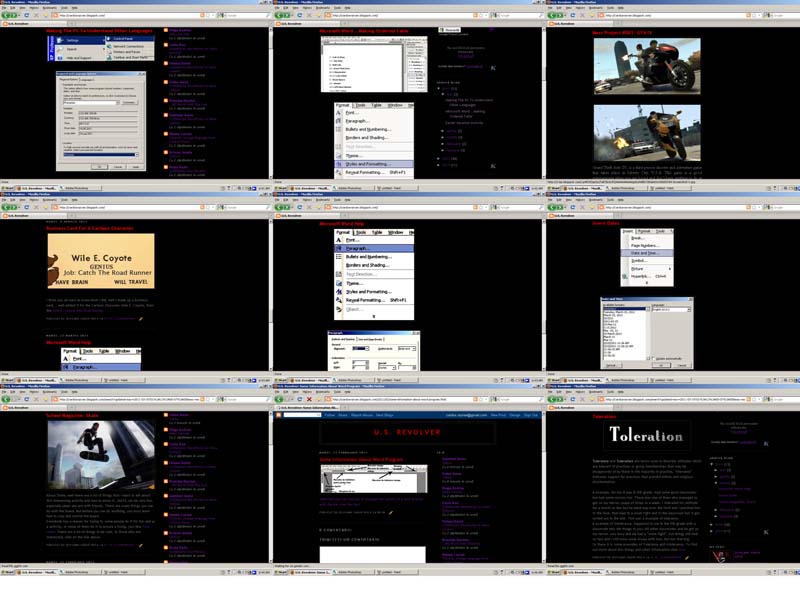Select Control Panel in Start menu image
The width and height of the screenshot is (800, 600).
coord(130,39)
